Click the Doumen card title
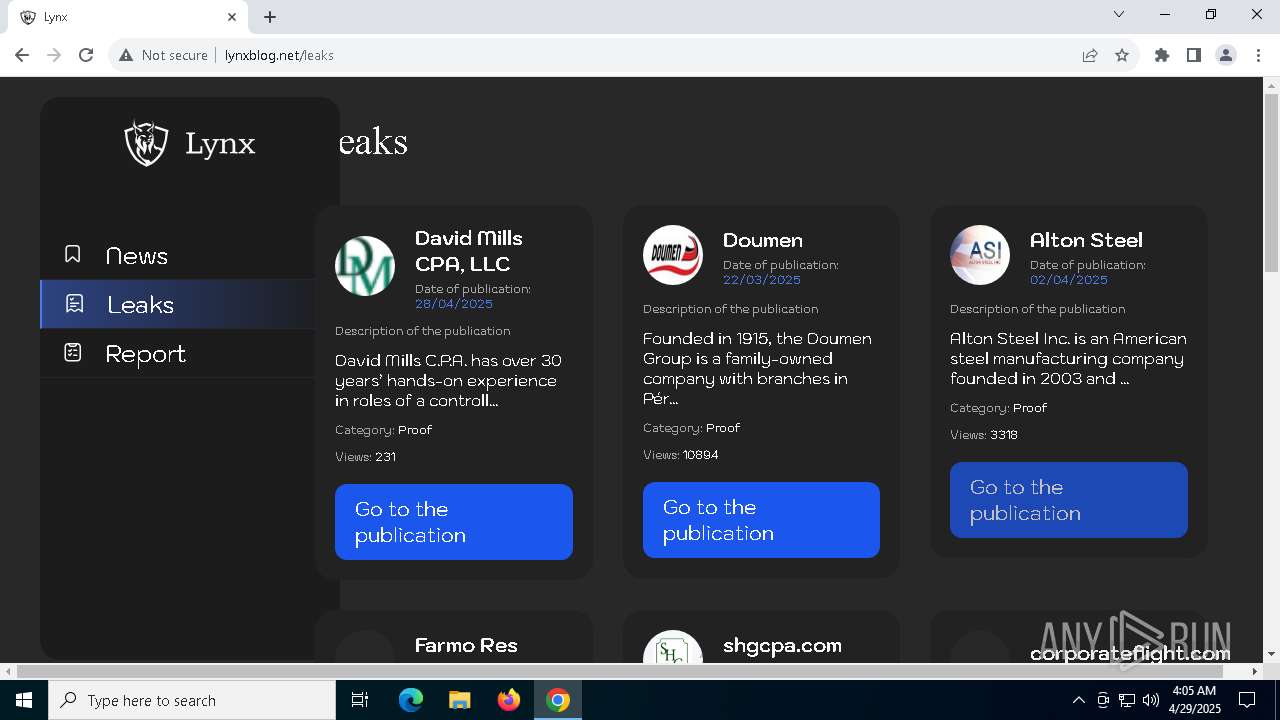Image resolution: width=1280 pixels, height=720 pixels. pyautogui.click(x=763, y=240)
